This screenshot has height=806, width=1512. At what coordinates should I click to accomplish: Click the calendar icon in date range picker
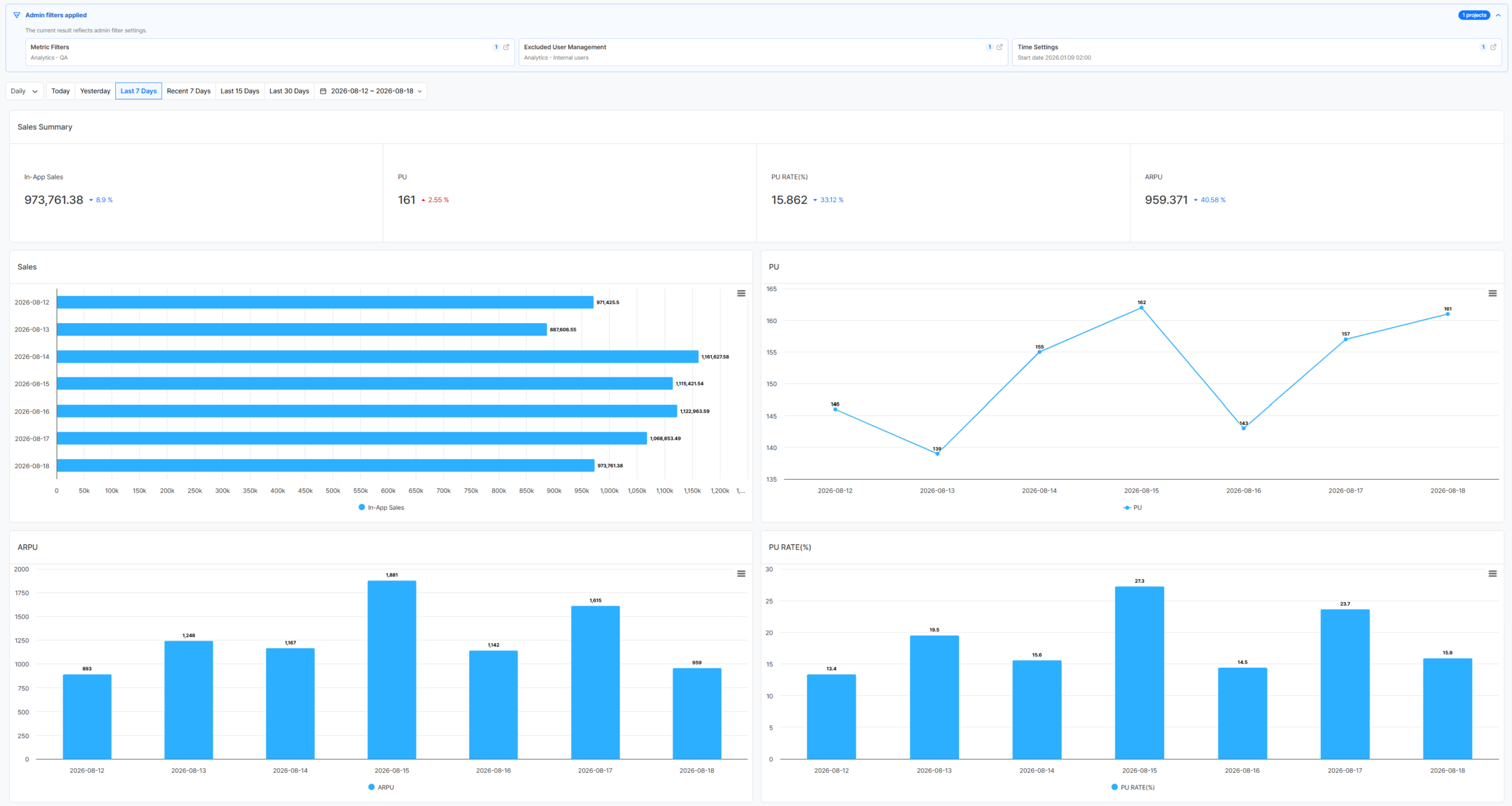click(323, 92)
